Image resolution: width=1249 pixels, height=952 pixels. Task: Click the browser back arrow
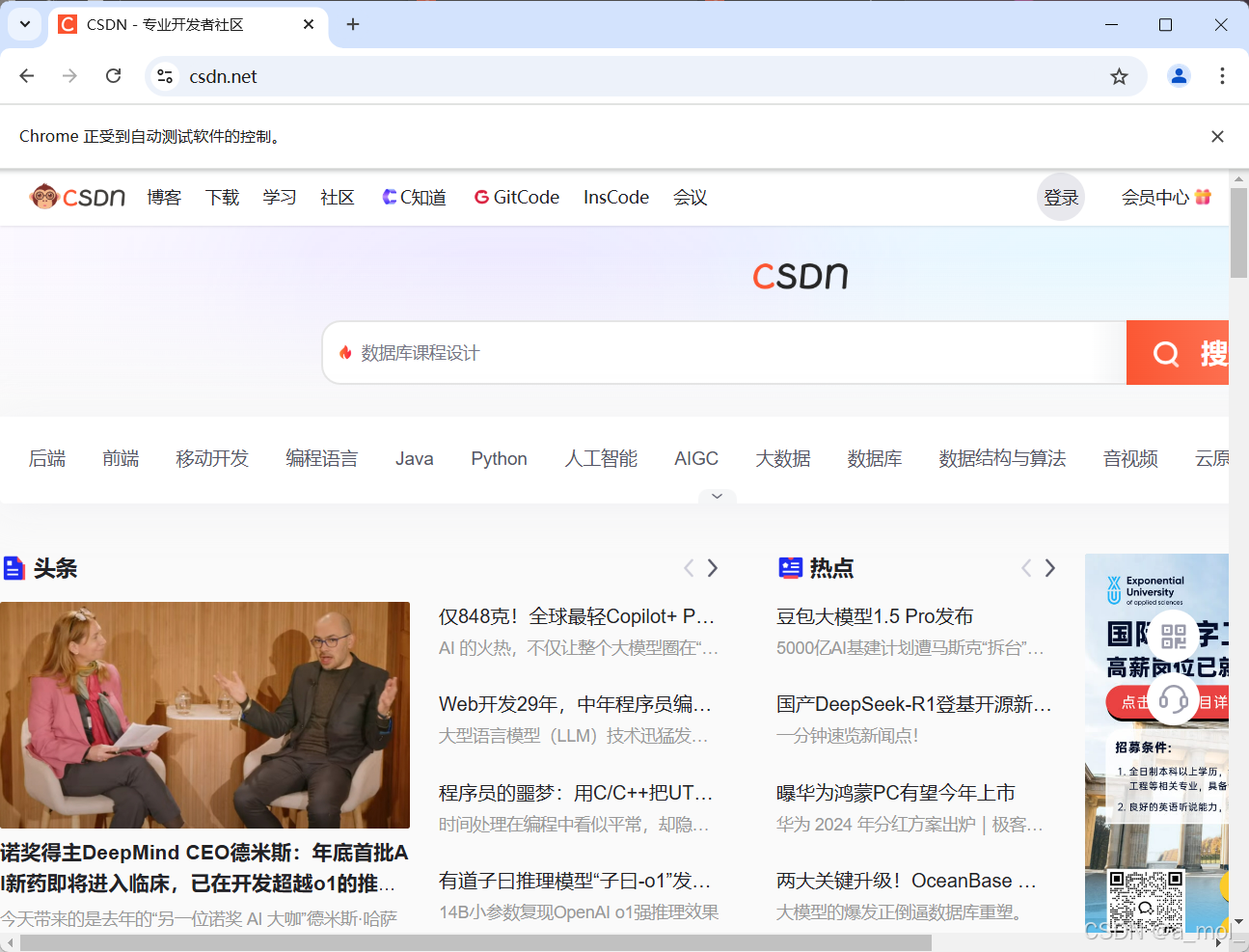(27, 76)
